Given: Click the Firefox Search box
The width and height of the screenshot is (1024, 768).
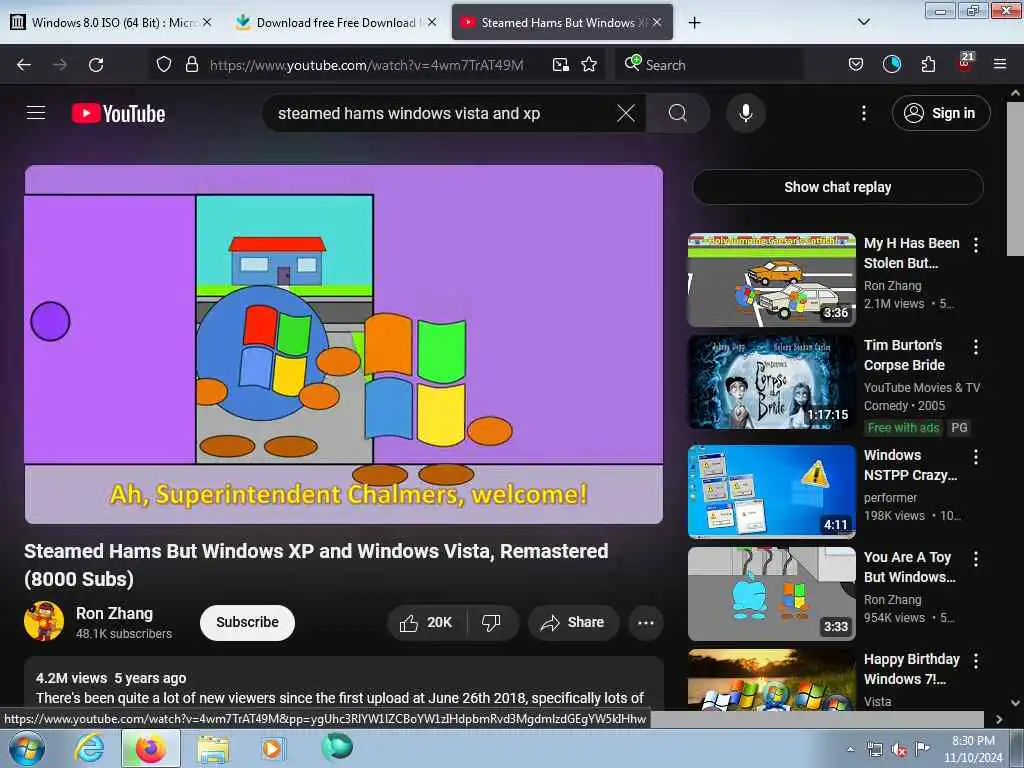Looking at the screenshot, I should [709, 65].
